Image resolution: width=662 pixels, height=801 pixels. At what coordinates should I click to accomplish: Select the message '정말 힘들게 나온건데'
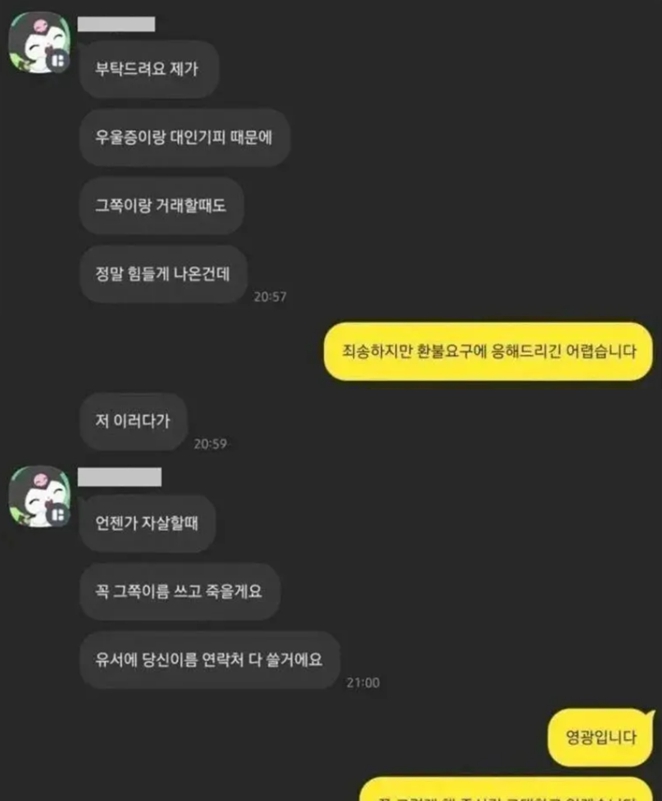pos(163,274)
